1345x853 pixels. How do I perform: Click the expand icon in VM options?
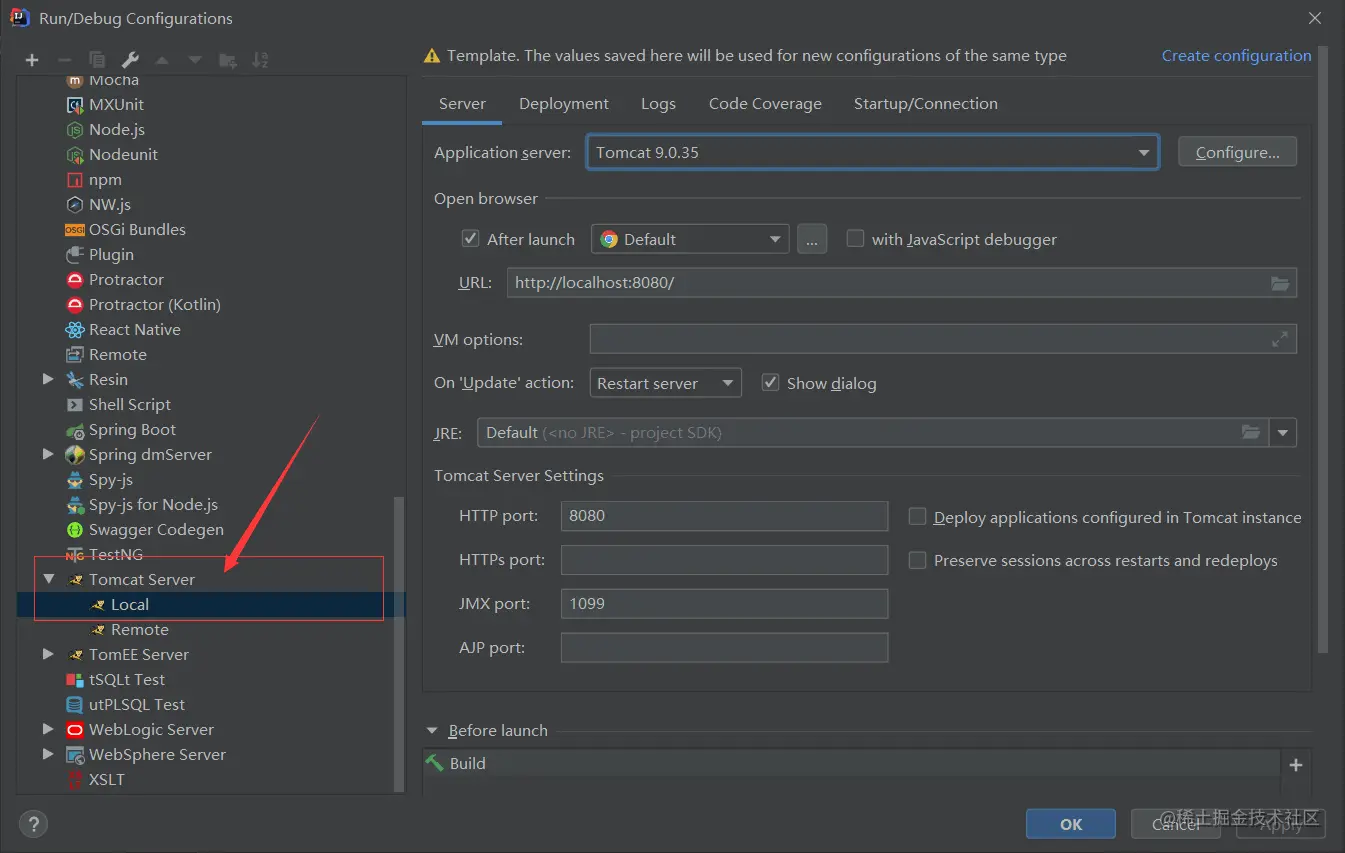pyautogui.click(x=1280, y=340)
